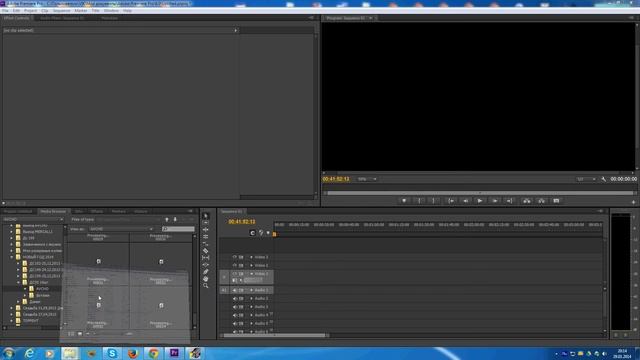Click Export Frame camera icon
This screenshot has width=640, height=360.
[x=556, y=201]
